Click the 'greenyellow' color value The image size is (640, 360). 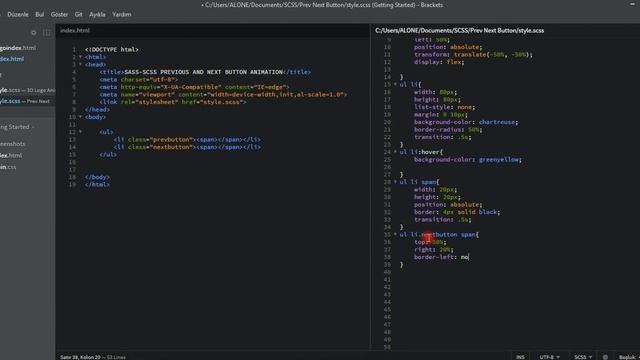point(500,160)
